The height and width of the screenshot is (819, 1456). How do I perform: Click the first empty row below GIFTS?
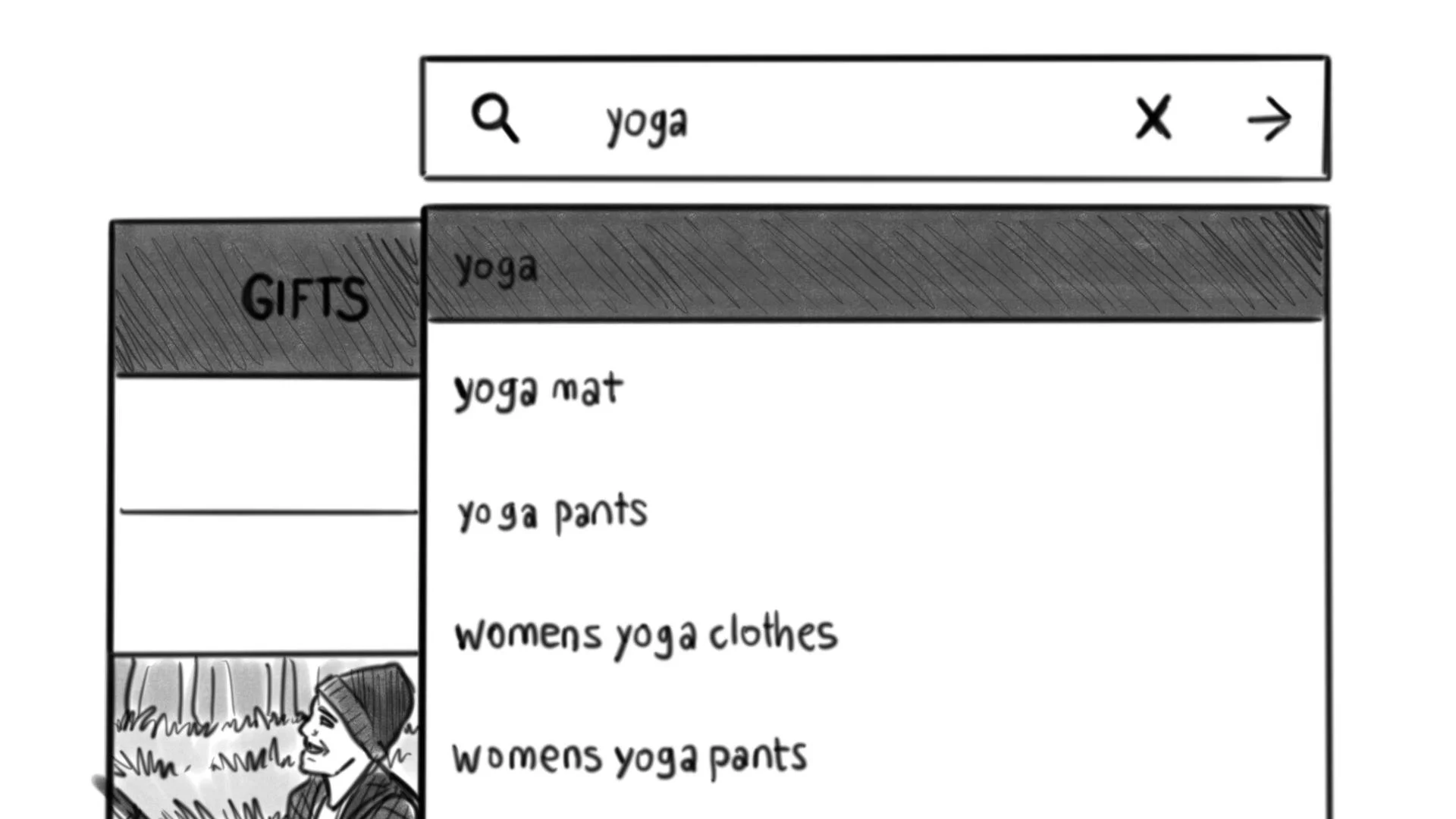pyautogui.click(x=267, y=444)
